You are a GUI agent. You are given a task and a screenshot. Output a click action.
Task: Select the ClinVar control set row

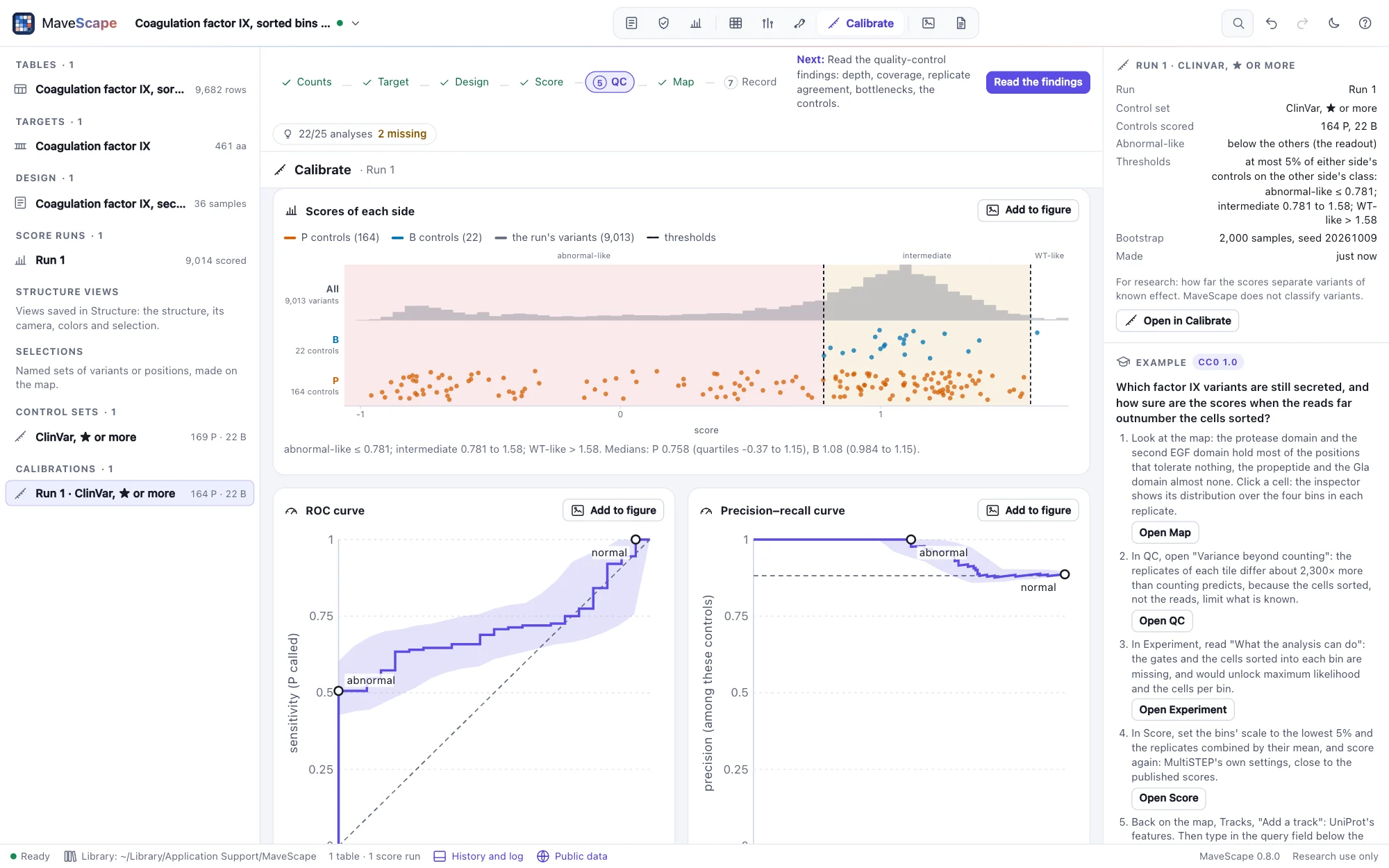[x=130, y=437]
